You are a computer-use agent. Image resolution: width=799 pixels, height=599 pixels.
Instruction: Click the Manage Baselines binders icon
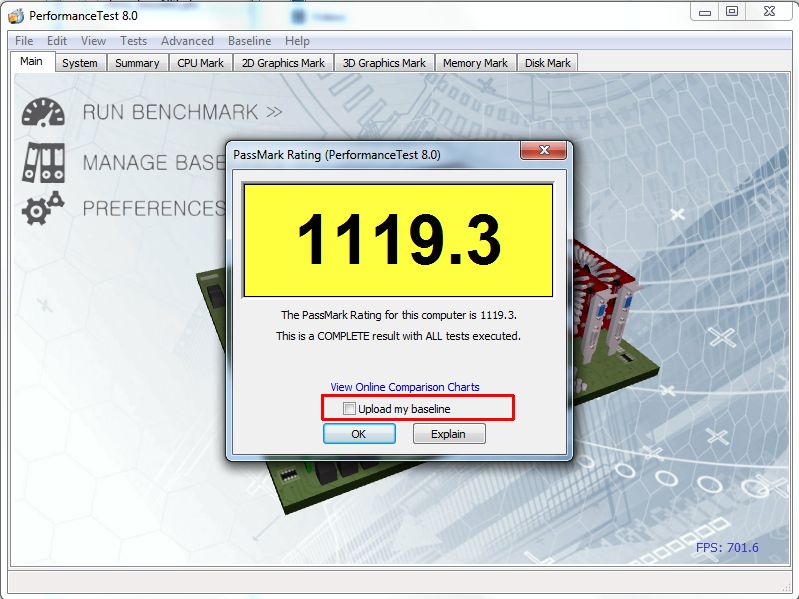[43, 163]
